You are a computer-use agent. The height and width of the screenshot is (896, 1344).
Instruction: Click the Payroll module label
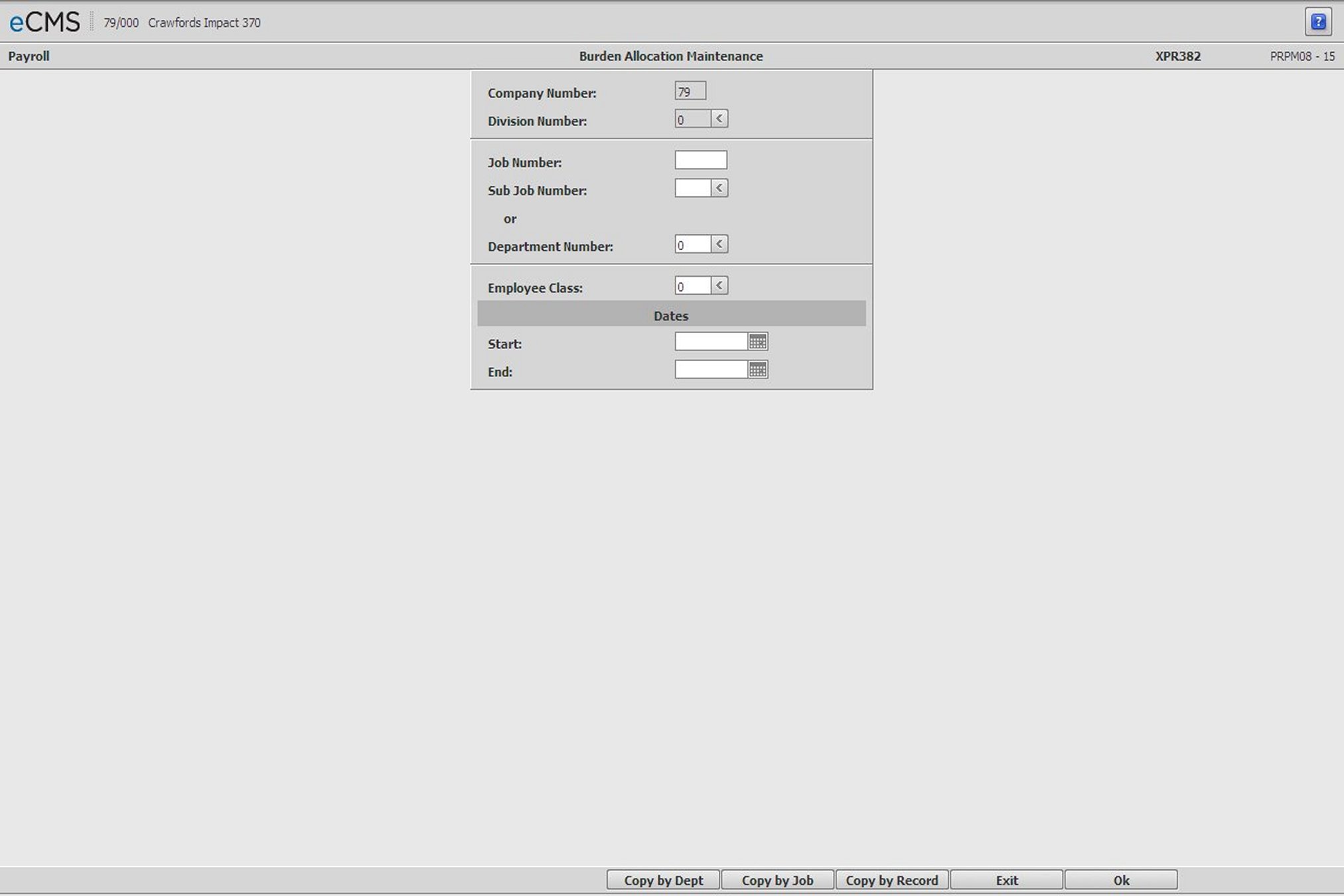point(29,56)
